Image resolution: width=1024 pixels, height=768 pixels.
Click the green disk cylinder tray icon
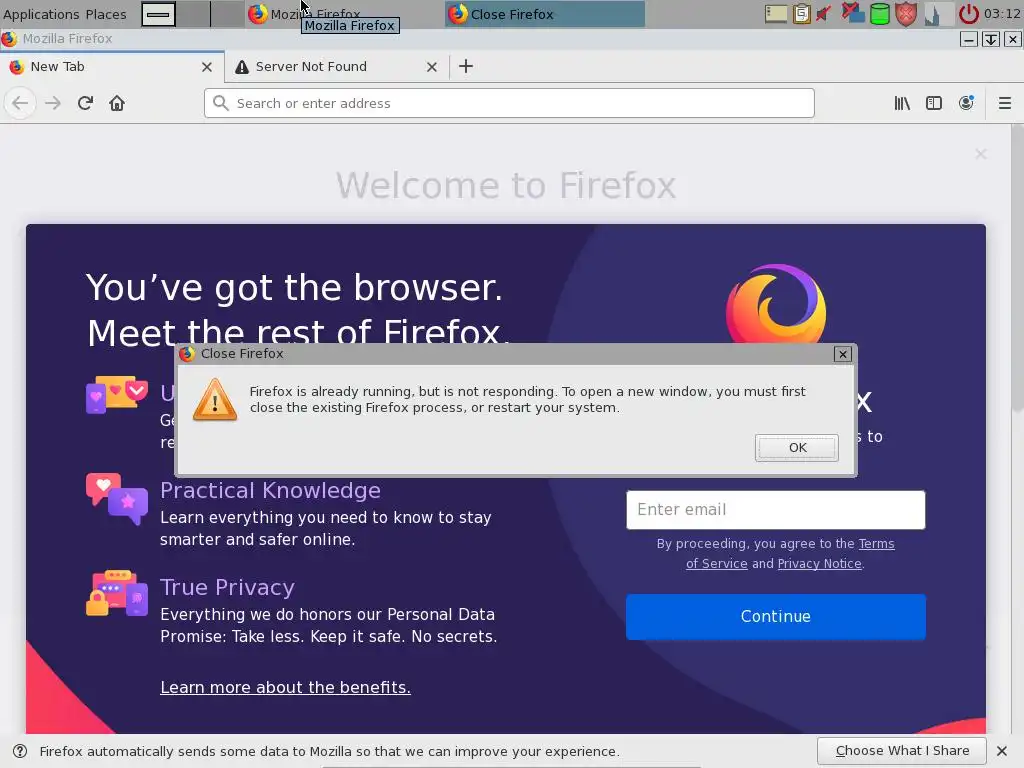(880, 14)
